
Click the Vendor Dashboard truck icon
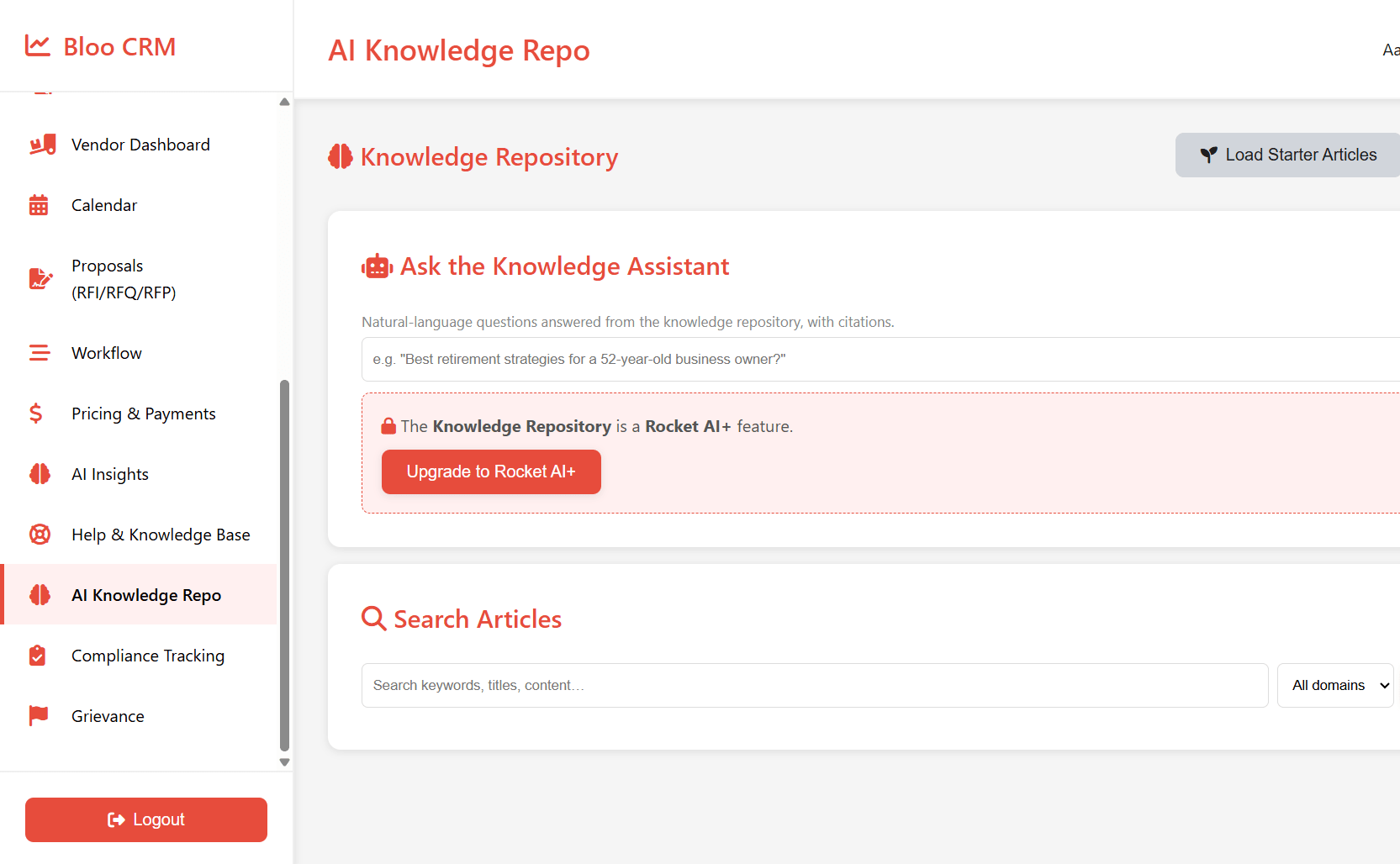42,145
